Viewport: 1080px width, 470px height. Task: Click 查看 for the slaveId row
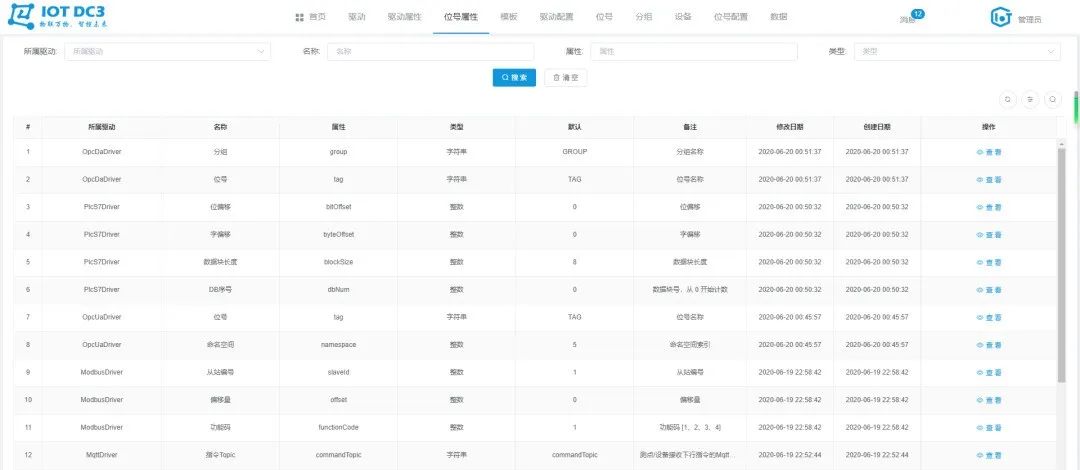(988, 373)
